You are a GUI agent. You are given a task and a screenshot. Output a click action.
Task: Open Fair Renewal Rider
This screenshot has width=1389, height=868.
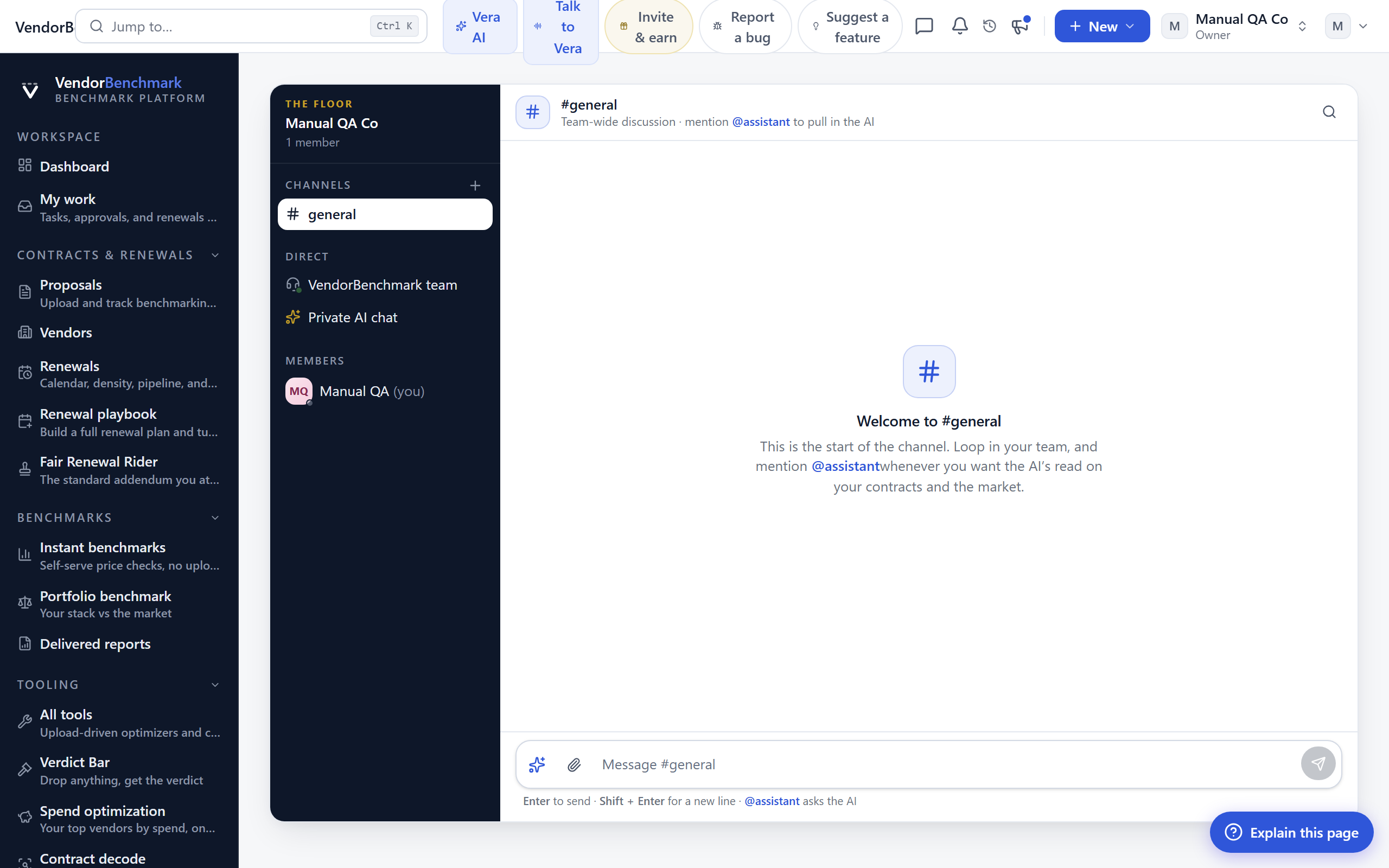119,470
